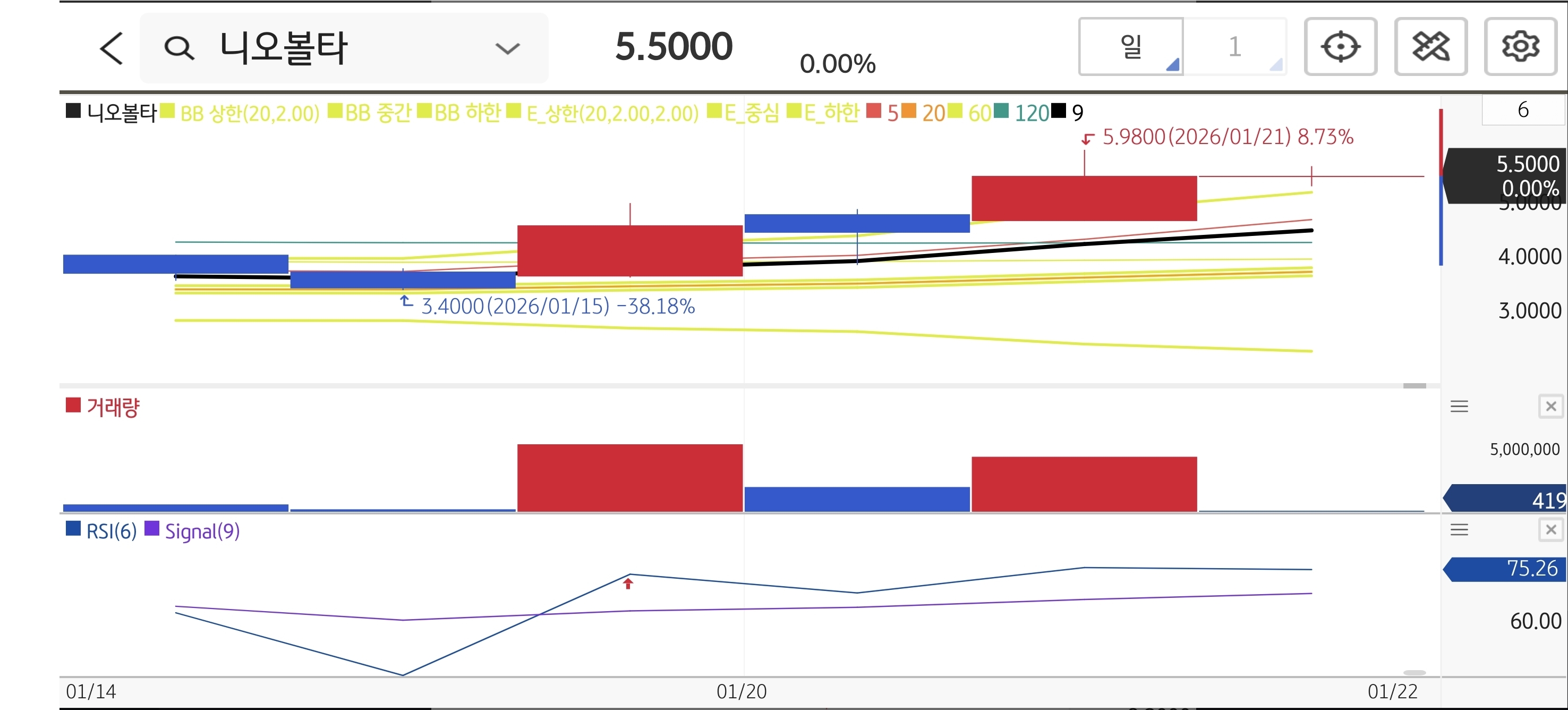Tap the back arrow icon

tap(112, 48)
